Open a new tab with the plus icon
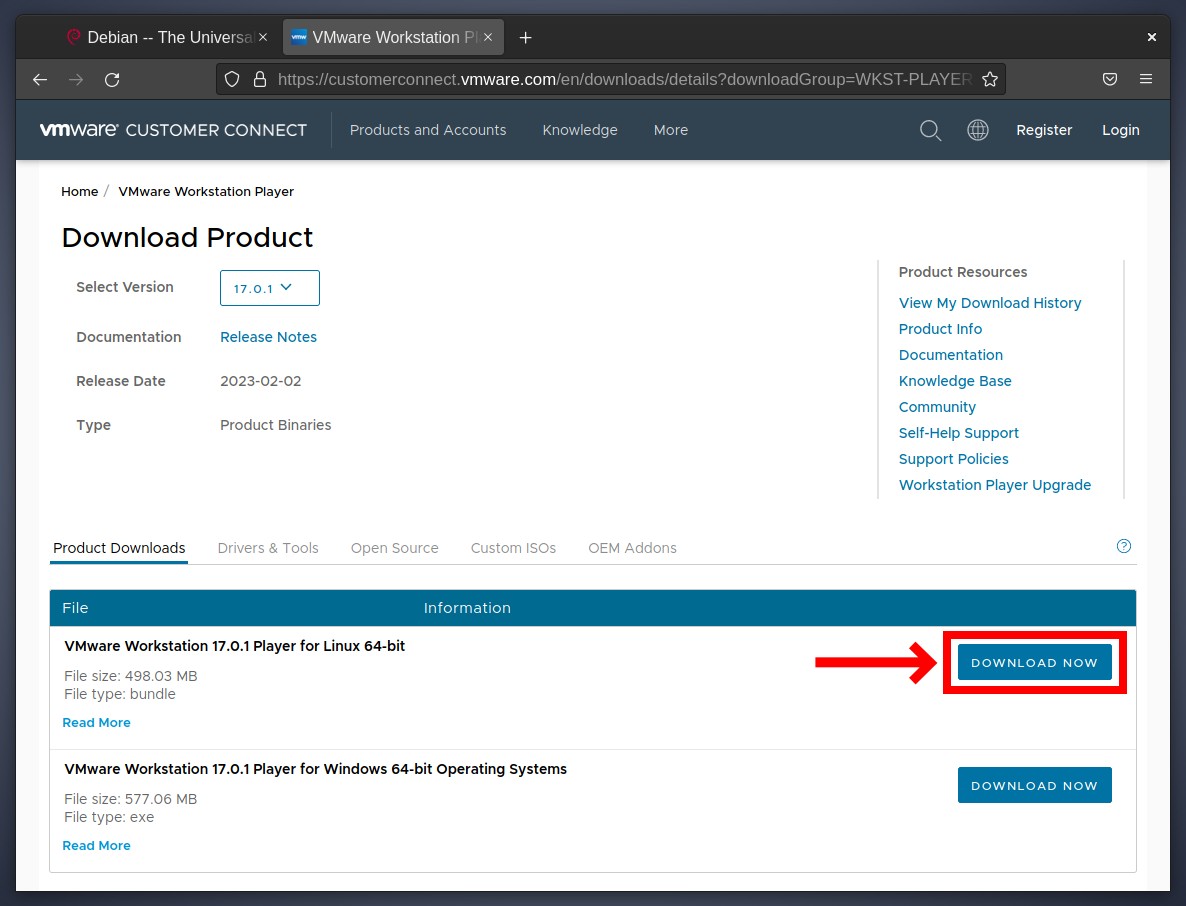The height and width of the screenshot is (906, 1186). click(x=526, y=37)
